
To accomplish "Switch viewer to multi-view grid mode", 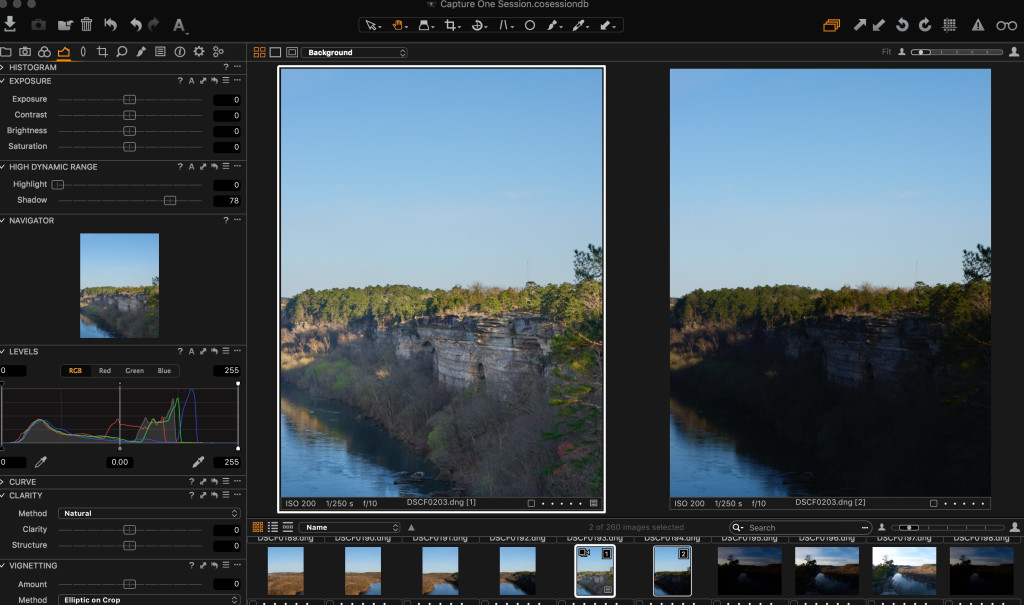I will click(x=259, y=52).
